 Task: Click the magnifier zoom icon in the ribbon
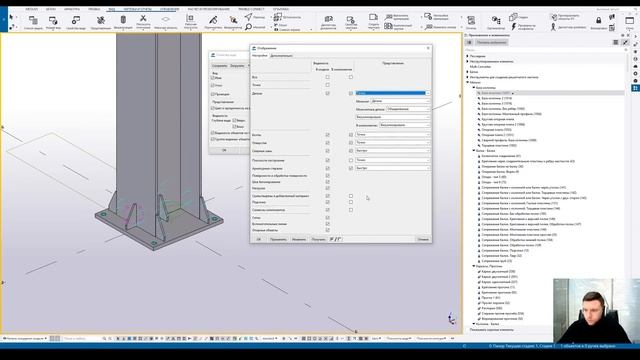248,27
